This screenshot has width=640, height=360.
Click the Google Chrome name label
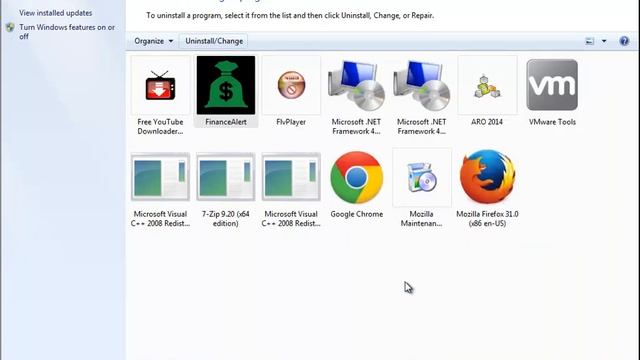[x=357, y=214]
